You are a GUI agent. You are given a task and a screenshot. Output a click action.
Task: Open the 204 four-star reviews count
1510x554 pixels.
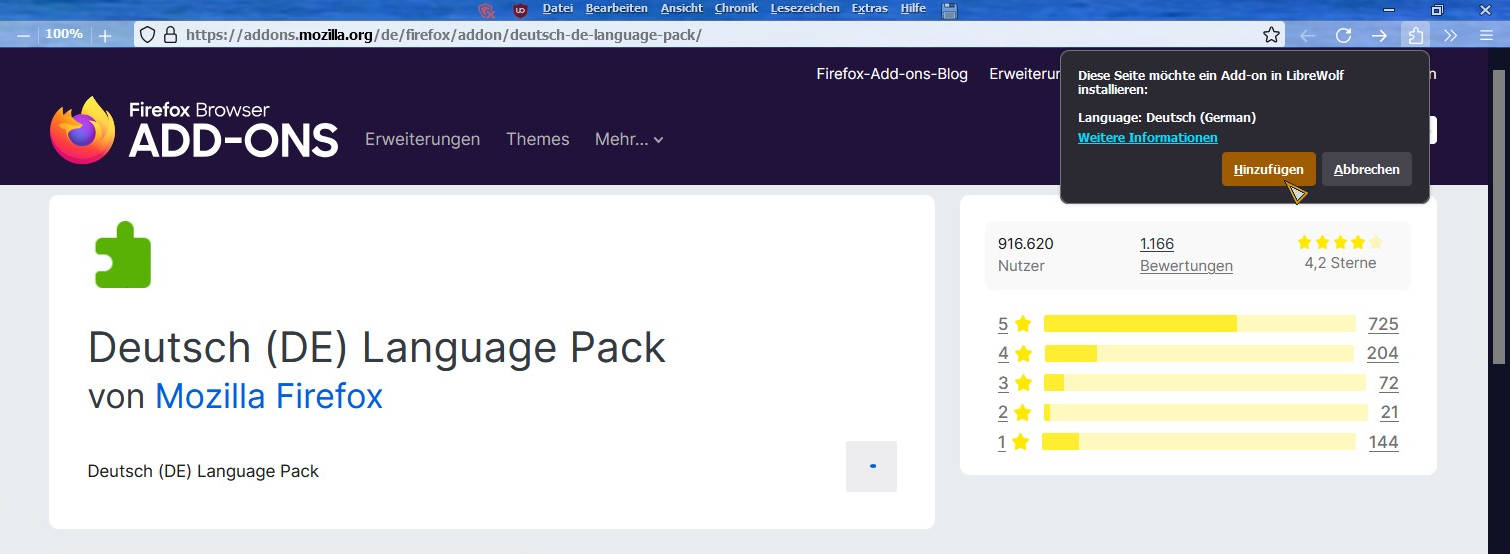tap(1383, 353)
